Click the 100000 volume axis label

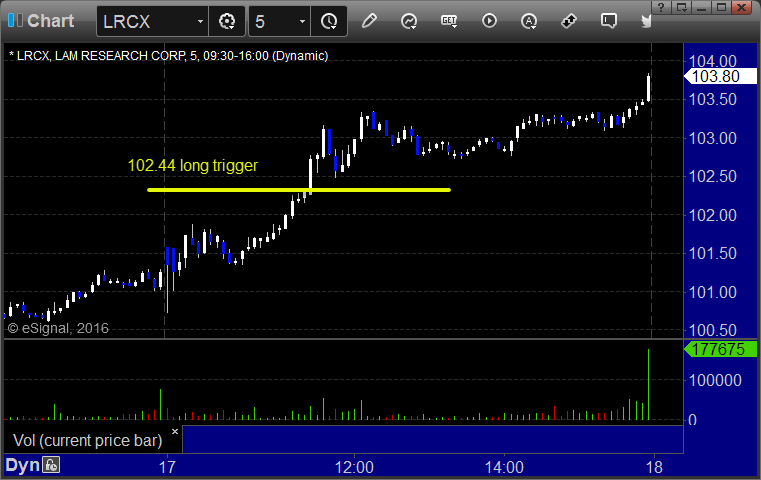(715, 380)
